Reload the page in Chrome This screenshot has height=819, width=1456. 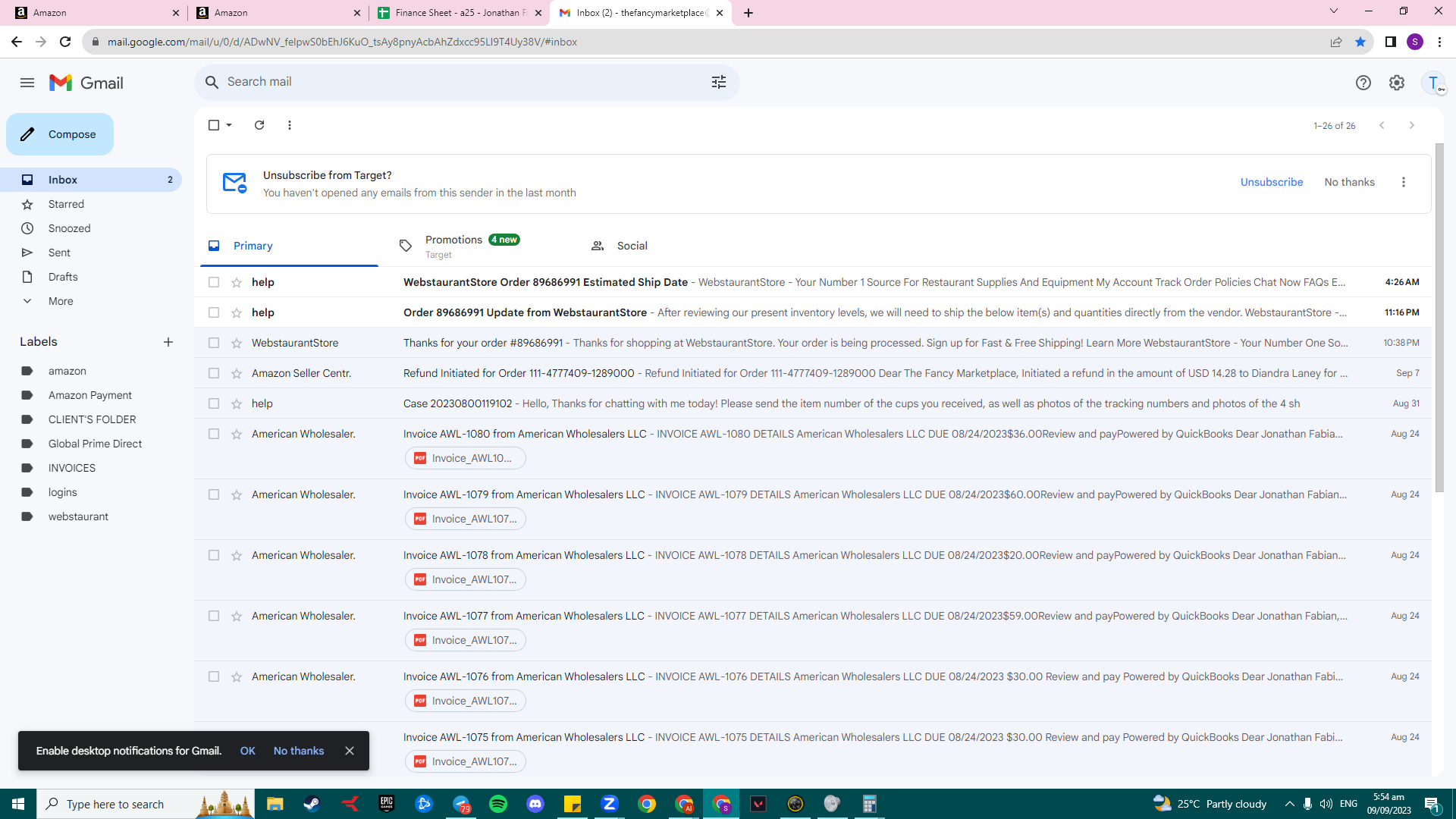pyautogui.click(x=65, y=42)
